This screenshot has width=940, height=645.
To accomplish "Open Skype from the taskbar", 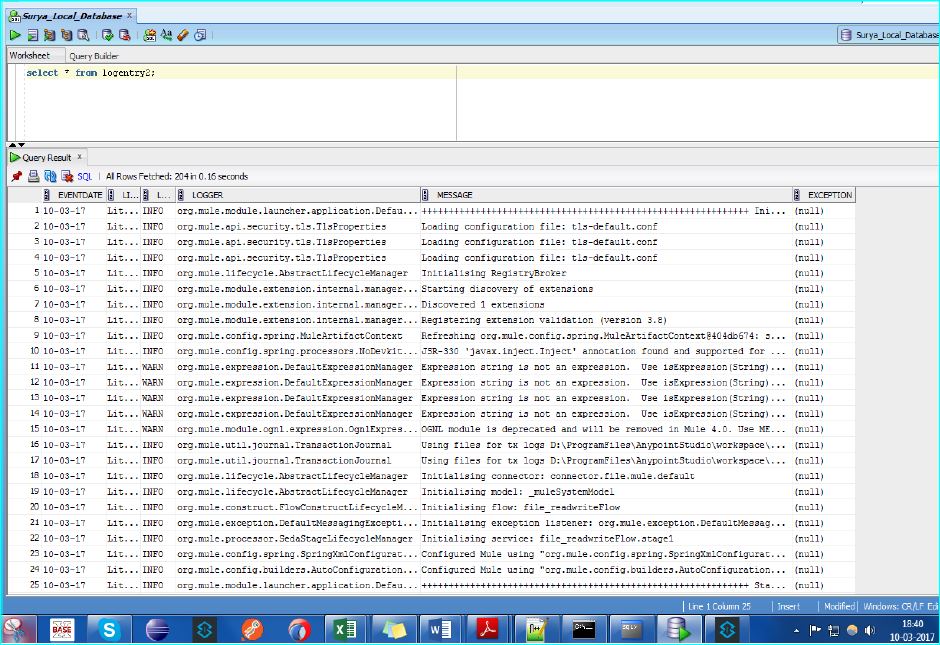I will tap(109, 629).
